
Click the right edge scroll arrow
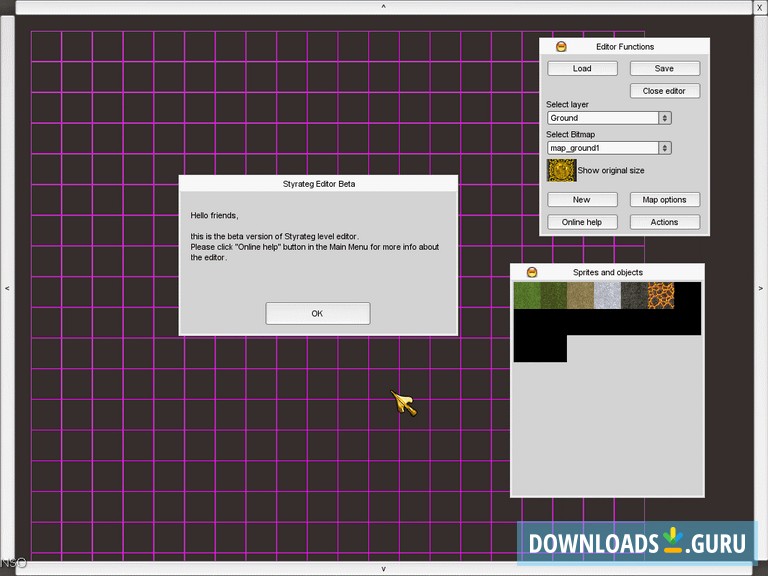[x=761, y=288]
